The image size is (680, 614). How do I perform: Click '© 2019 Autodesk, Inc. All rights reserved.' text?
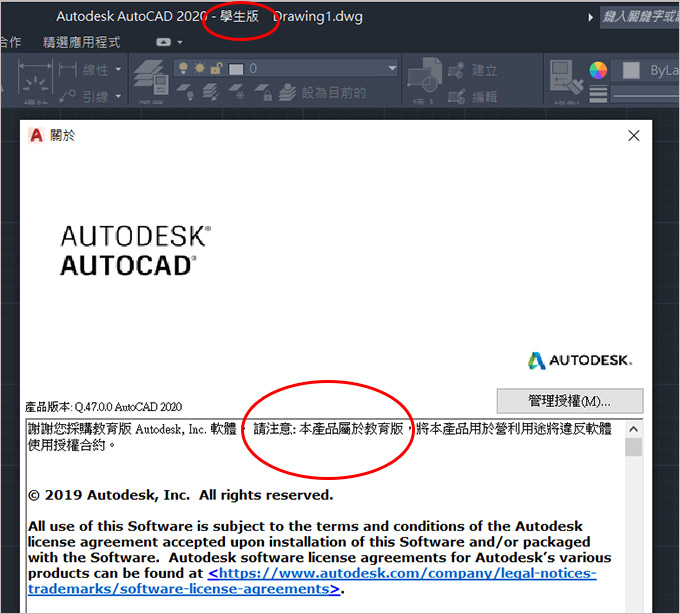click(180, 495)
